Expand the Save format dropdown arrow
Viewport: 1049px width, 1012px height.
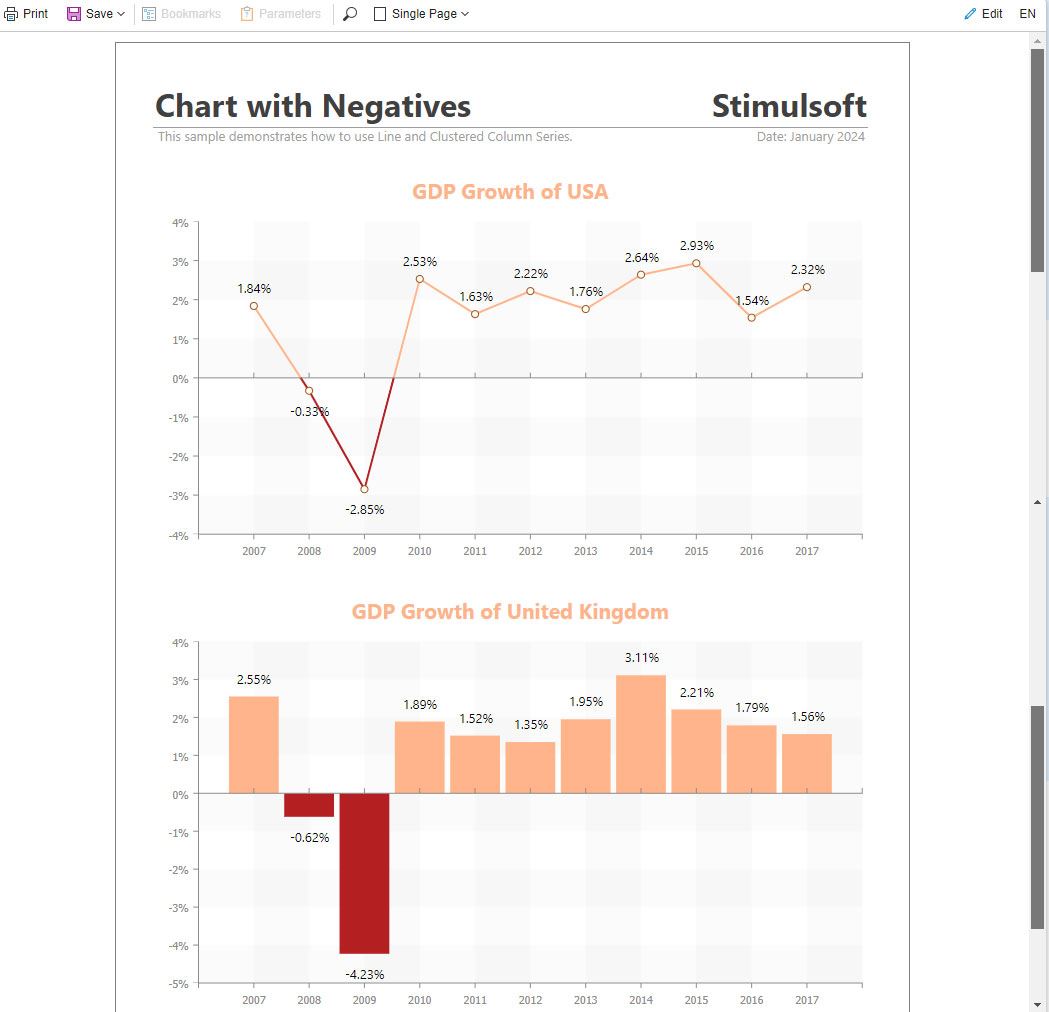(121, 13)
